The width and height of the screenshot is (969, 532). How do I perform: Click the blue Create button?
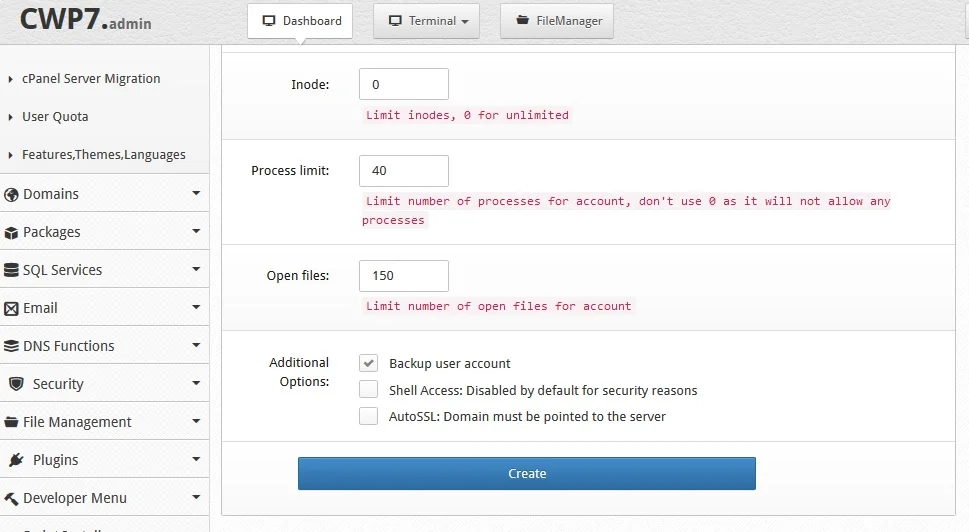coord(527,473)
